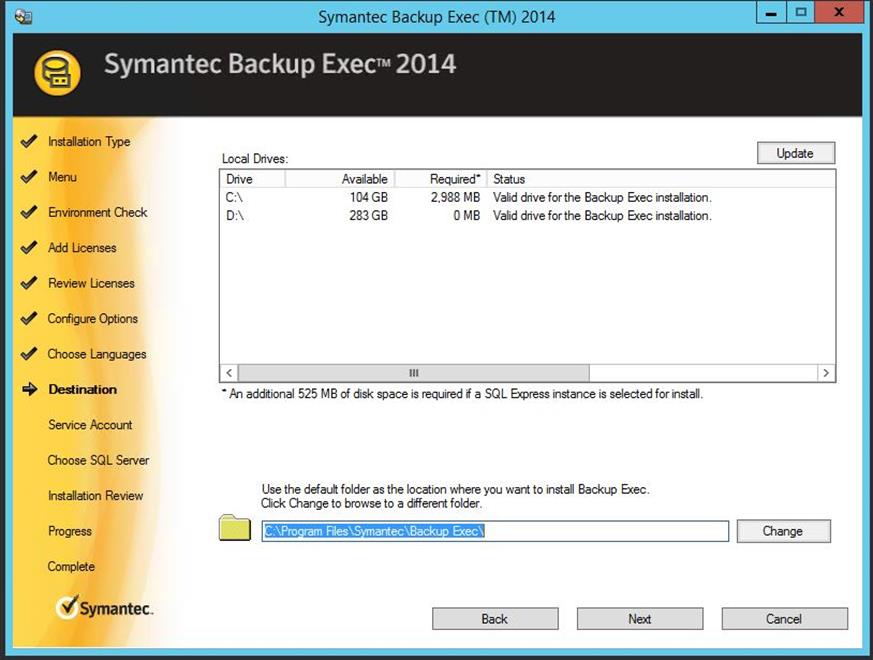Click the 283 GB available value
This screenshot has height=660, width=873.
[369, 216]
